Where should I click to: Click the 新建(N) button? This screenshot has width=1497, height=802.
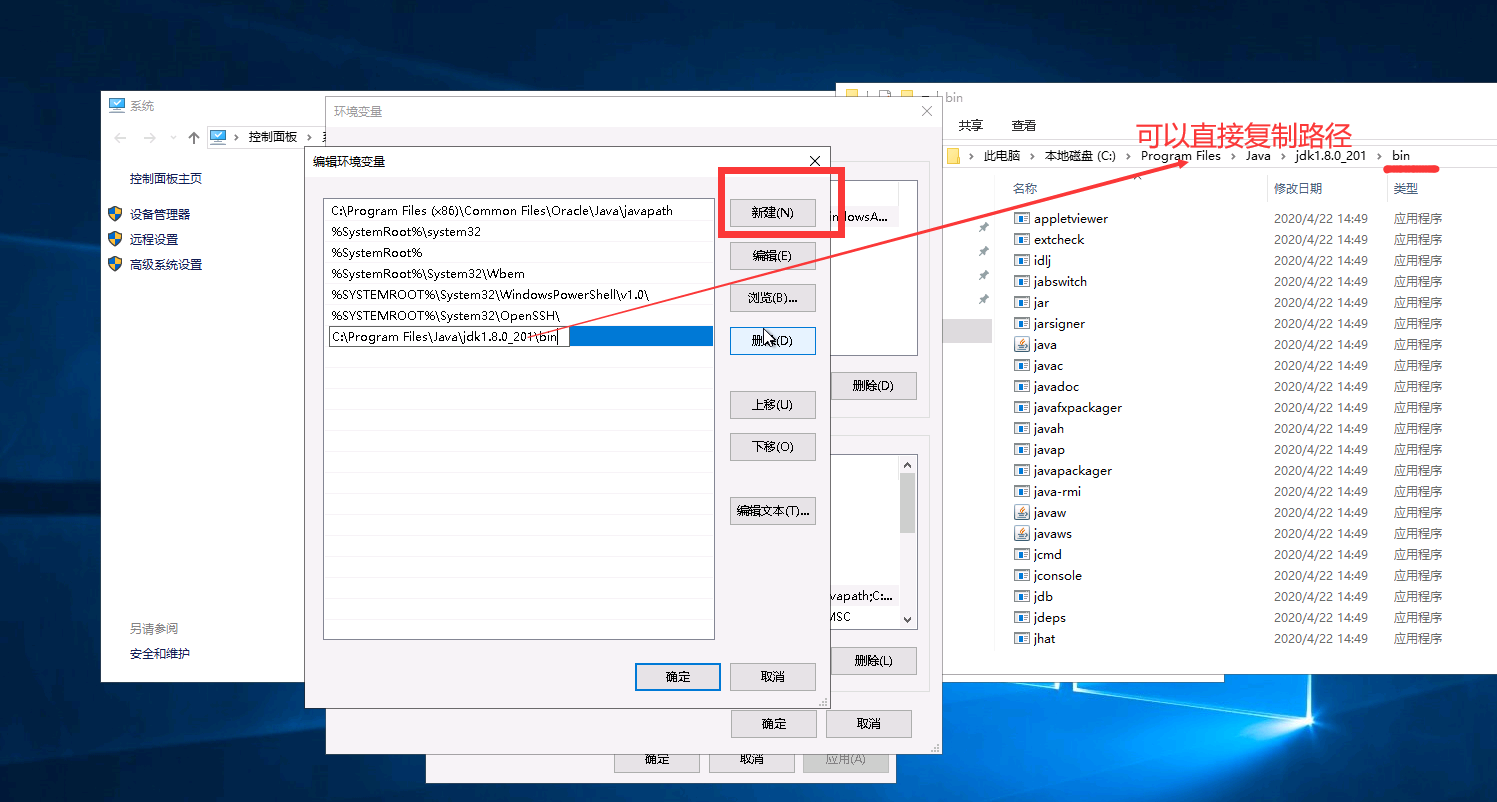pos(772,213)
